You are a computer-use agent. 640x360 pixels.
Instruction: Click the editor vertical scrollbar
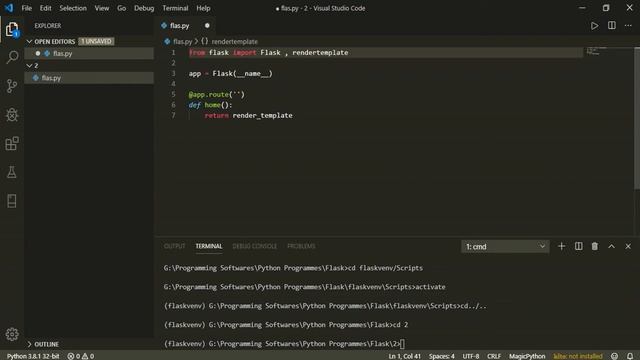[x=637, y=118]
